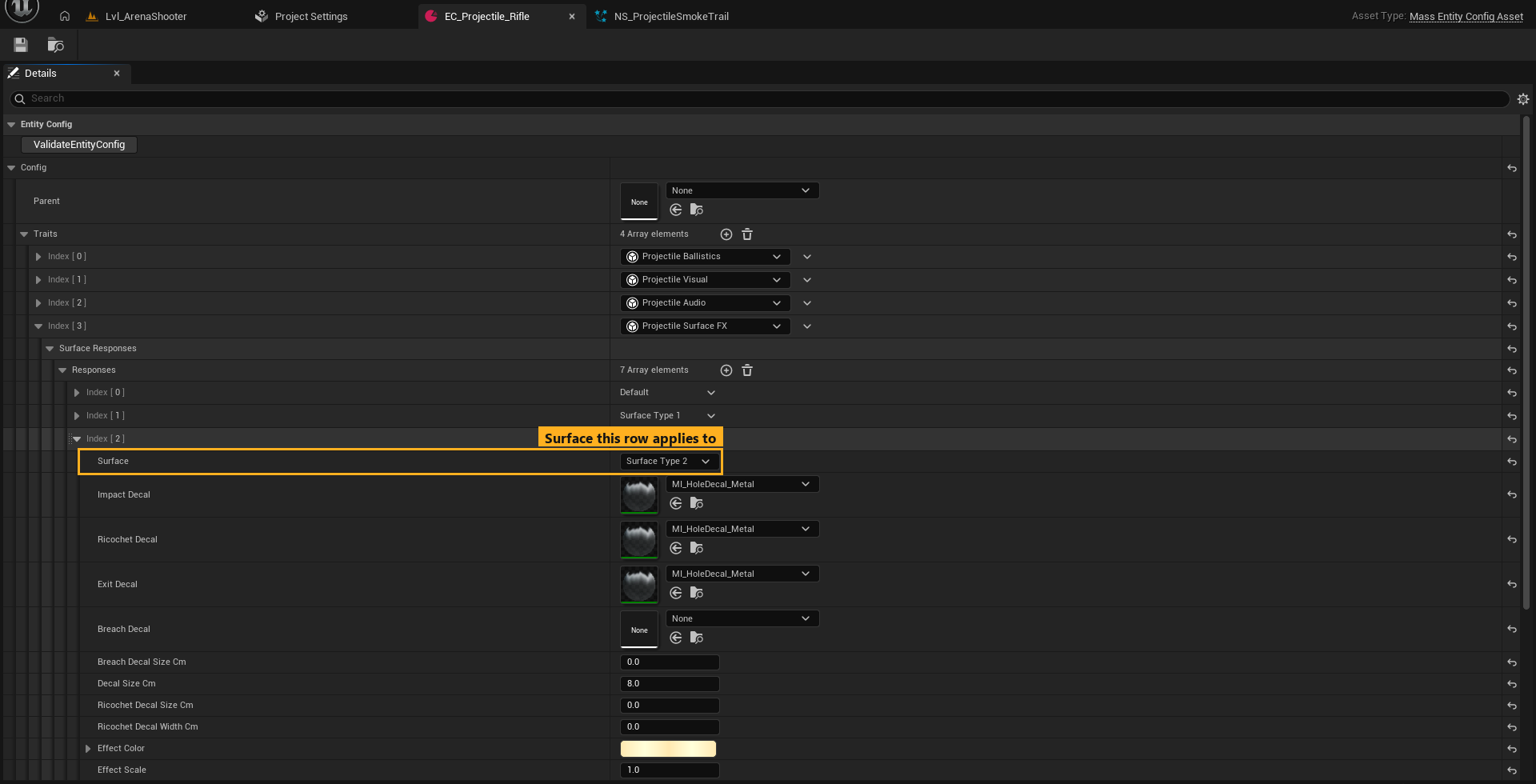The height and width of the screenshot is (784, 1536).
Task: Select the Details panel tab
Action: 41,74
